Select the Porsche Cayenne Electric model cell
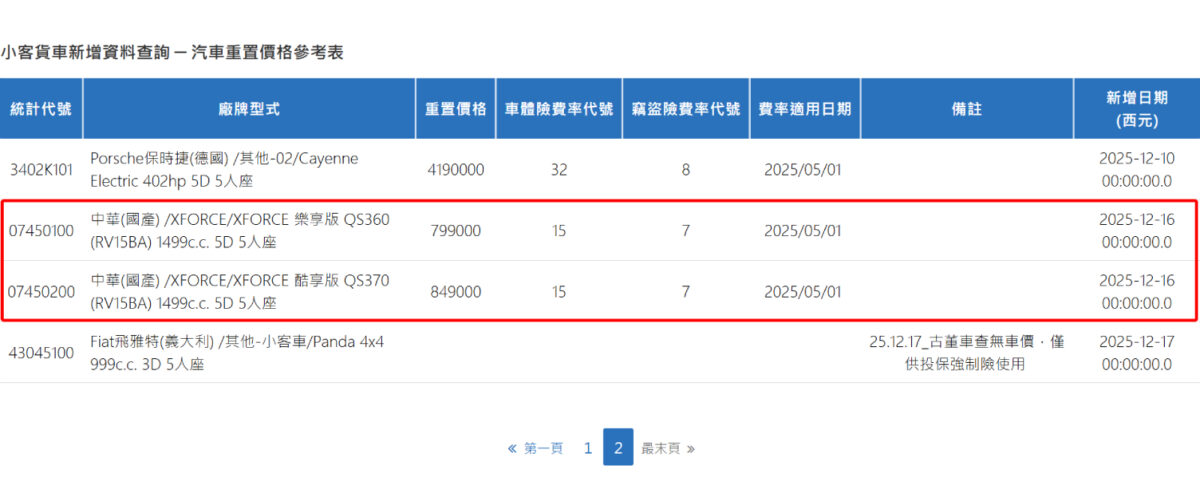This screenshot has width=1200, height=485. [224, 170]
